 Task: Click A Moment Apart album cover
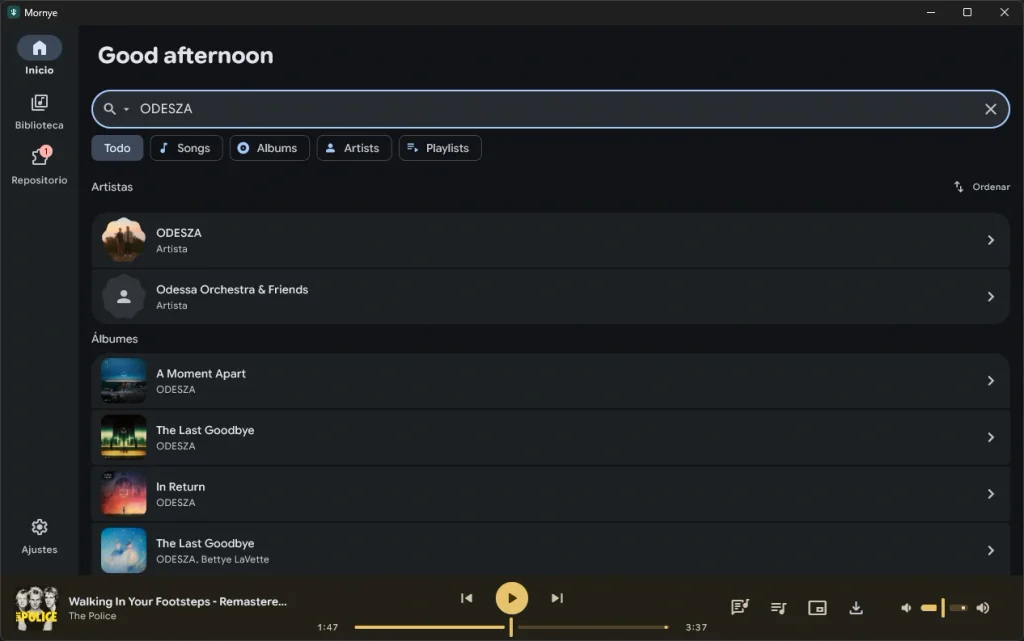click(123, 381)
